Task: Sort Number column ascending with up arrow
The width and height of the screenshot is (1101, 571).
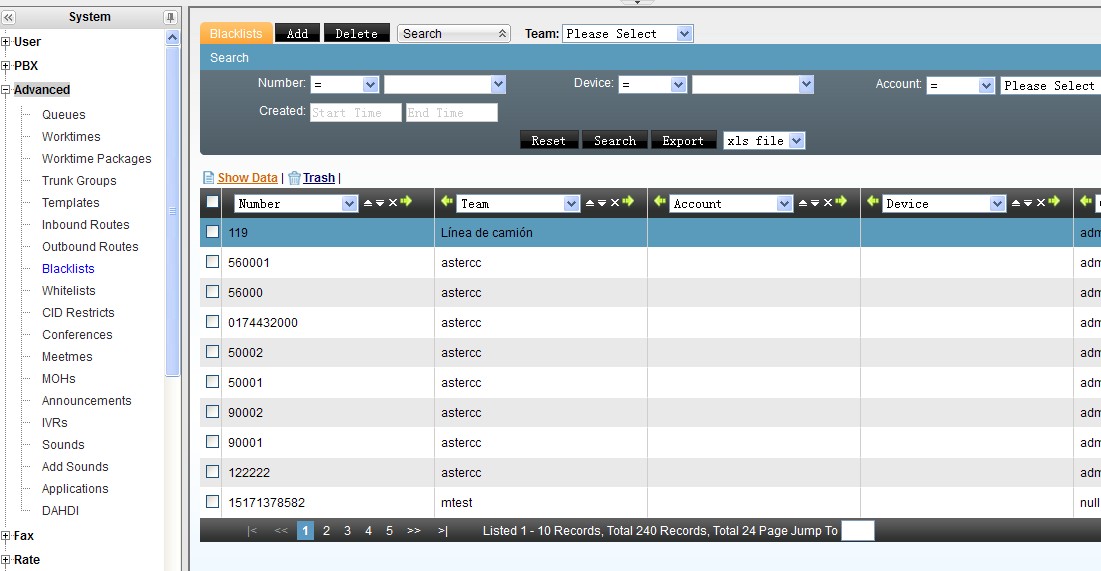Action: (x=367, y=203)
